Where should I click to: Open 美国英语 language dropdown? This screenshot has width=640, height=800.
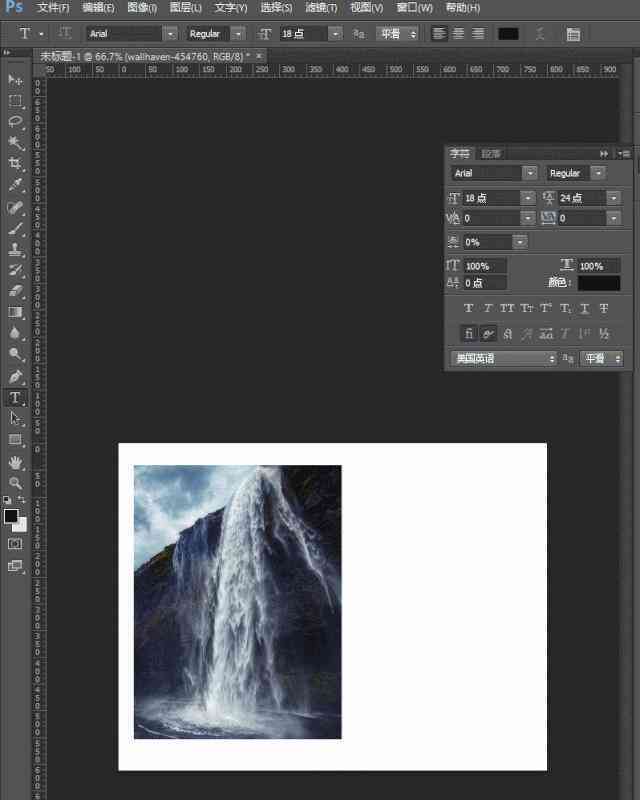(503, 358)
